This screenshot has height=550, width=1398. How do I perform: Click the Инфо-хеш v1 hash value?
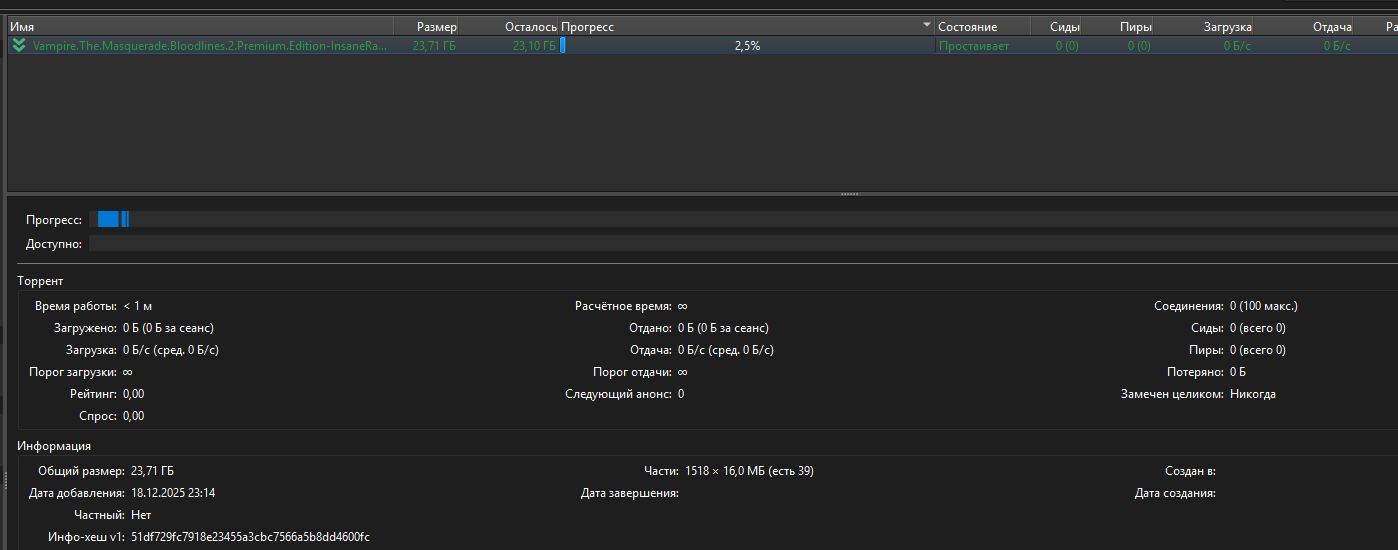click(250, 537)
